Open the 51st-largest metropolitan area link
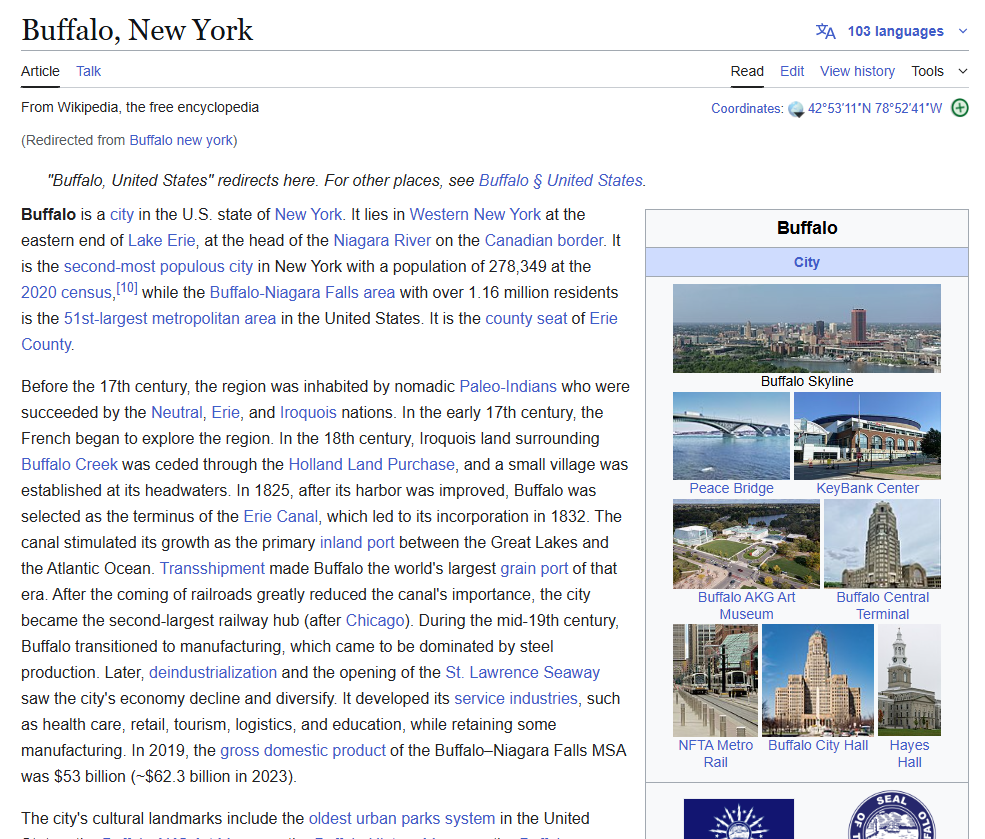 click(x=170, y=318)
